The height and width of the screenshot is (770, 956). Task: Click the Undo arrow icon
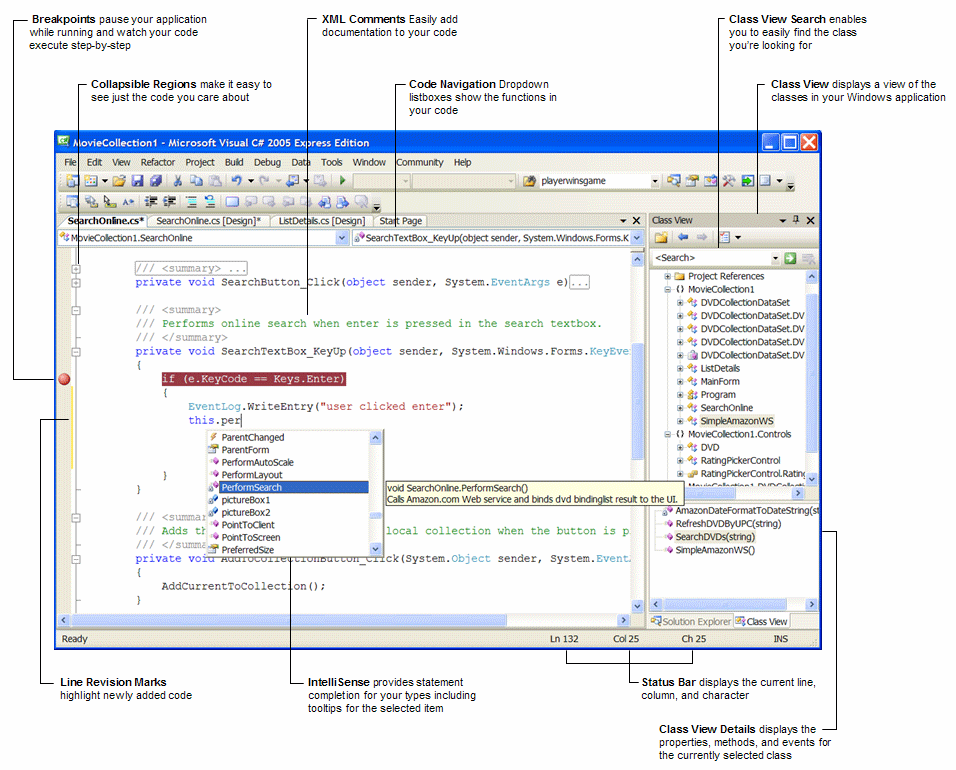coord(237,180)
